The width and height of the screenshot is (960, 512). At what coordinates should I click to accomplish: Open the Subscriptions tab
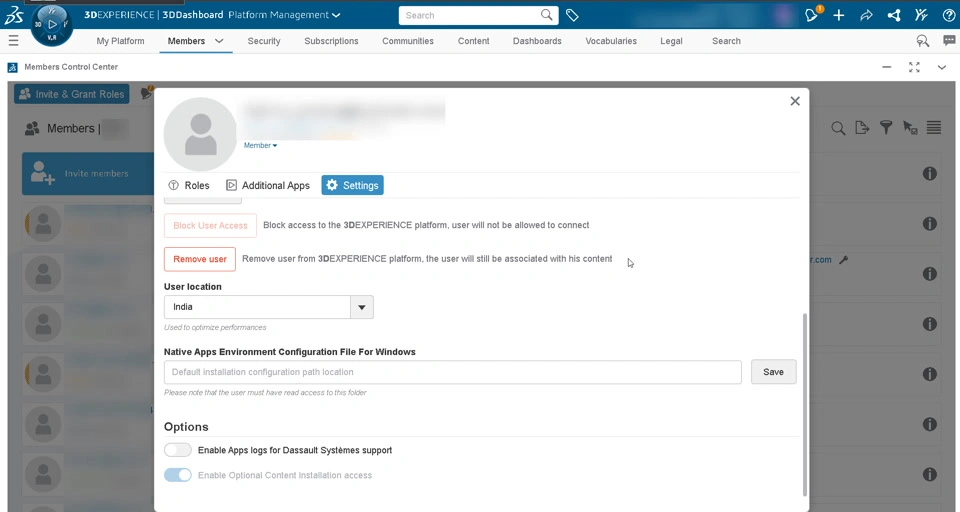pyautogui.click(x=331, y=41)
